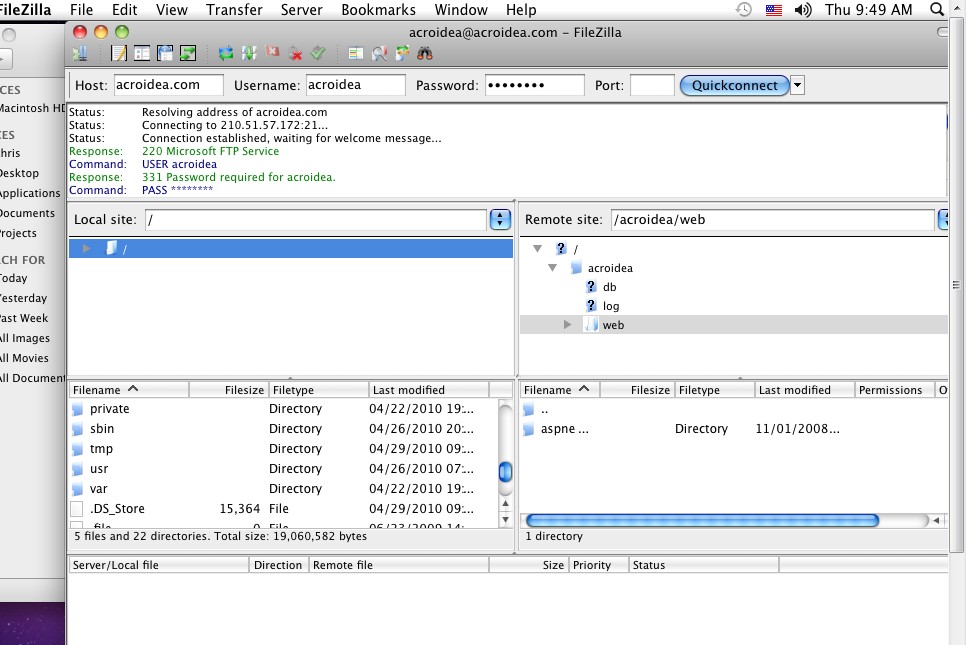This screenshot has height=645, width=966.
Task: Click the Port input field
Action: (x=652, y=85)
